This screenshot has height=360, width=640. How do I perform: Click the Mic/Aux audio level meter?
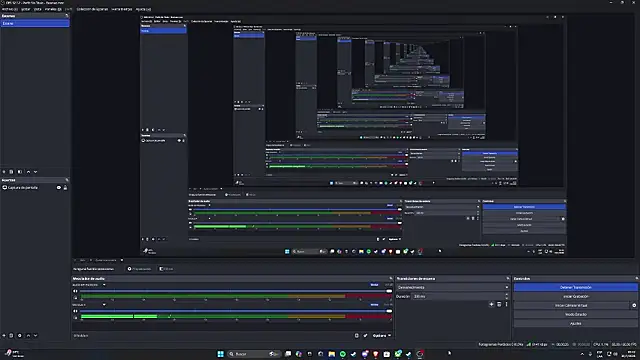pos(236,316)
